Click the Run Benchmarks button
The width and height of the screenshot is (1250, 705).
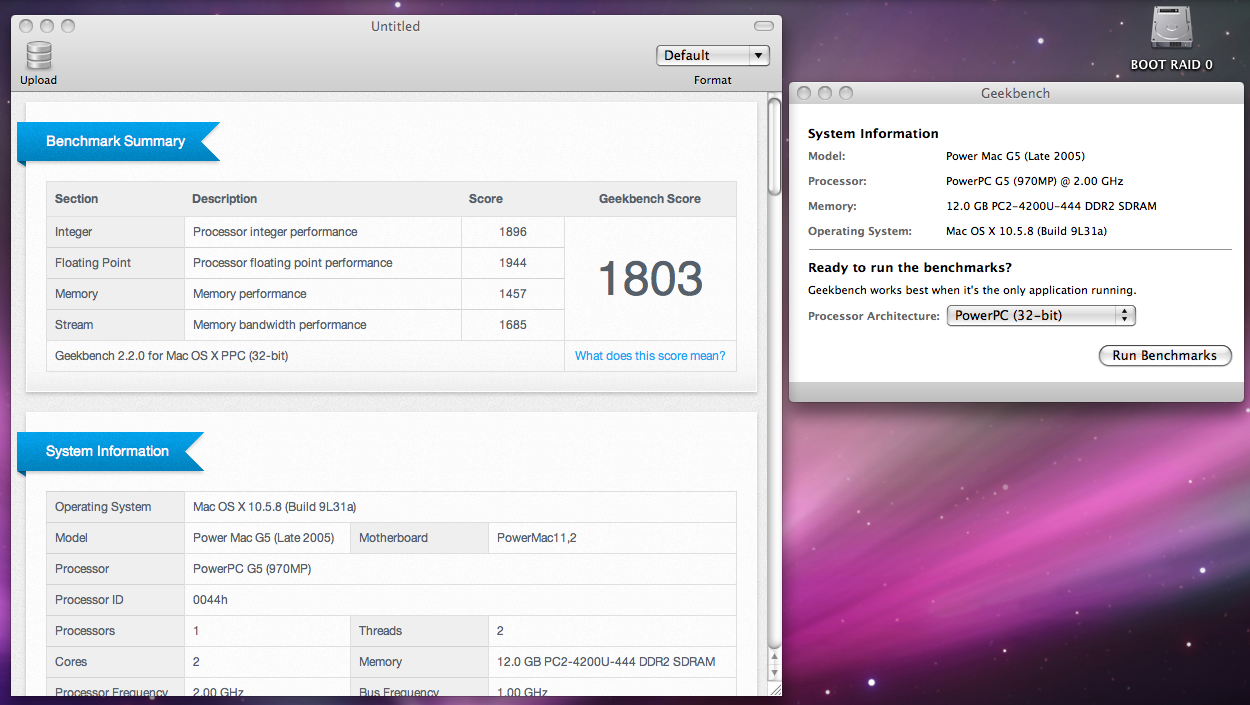click(1165, 355)
